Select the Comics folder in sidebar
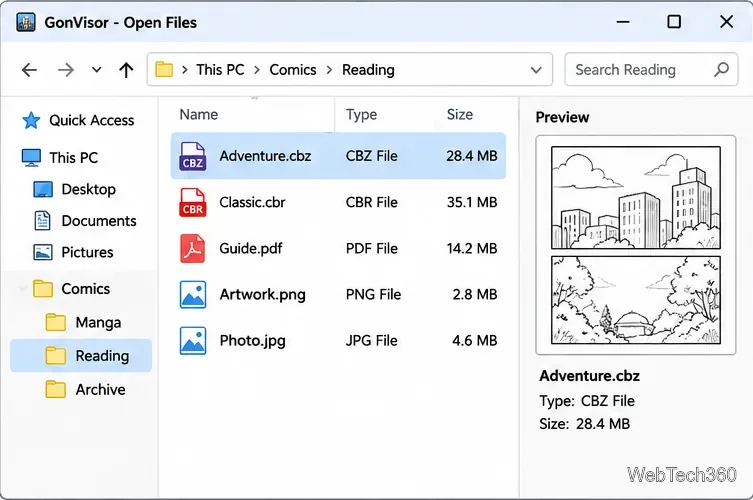This screenshot has height=500, width=753. (x=85, y=289)
